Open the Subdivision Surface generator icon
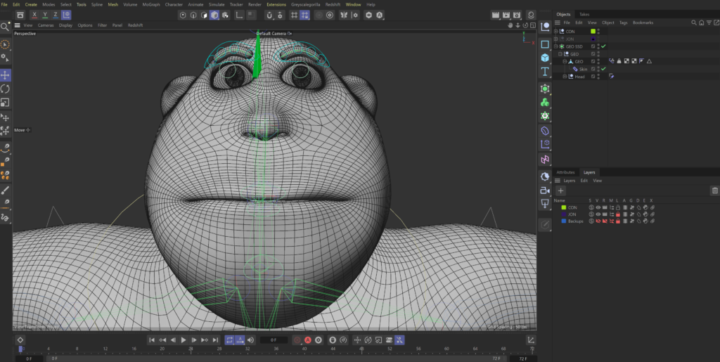The image size is (720, 362). click(545, 89)
